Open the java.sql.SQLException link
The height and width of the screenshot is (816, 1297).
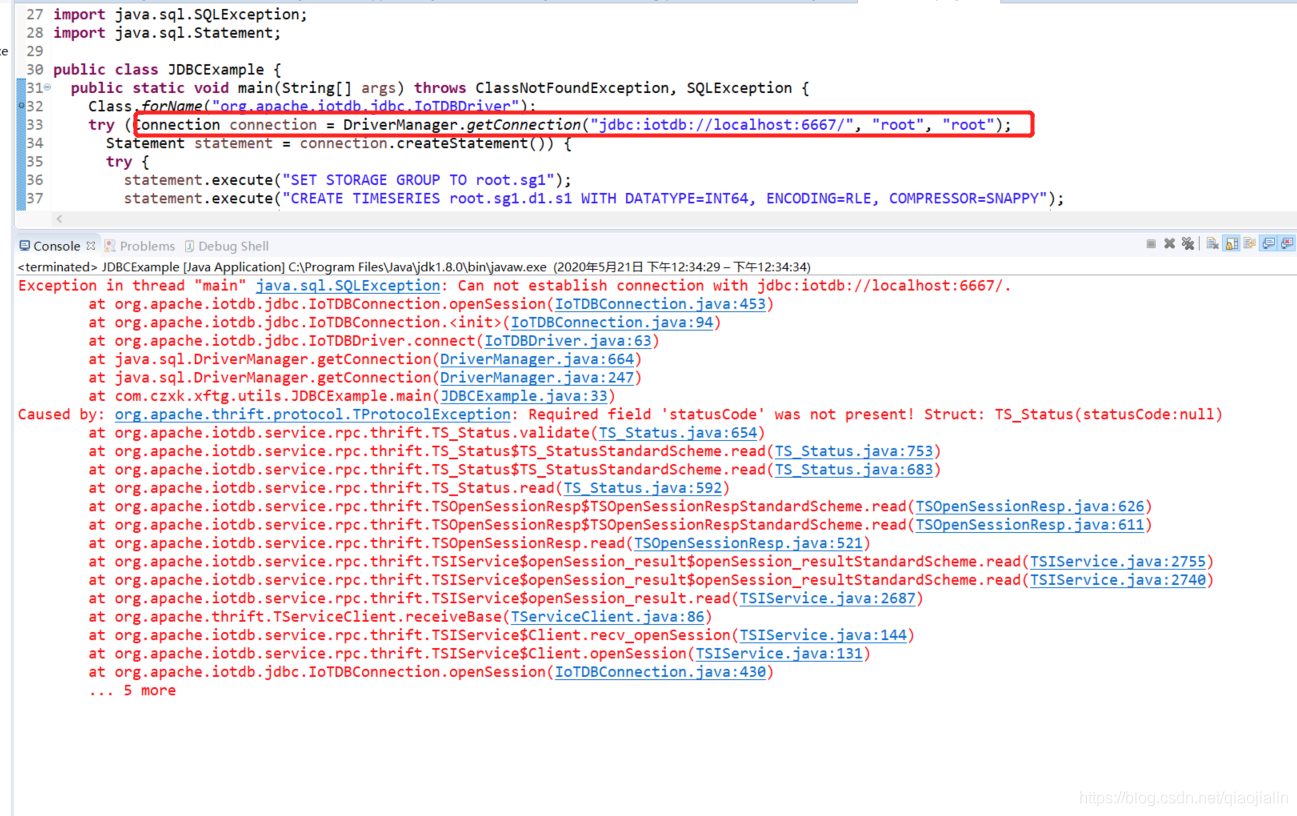tap(348, 286)
